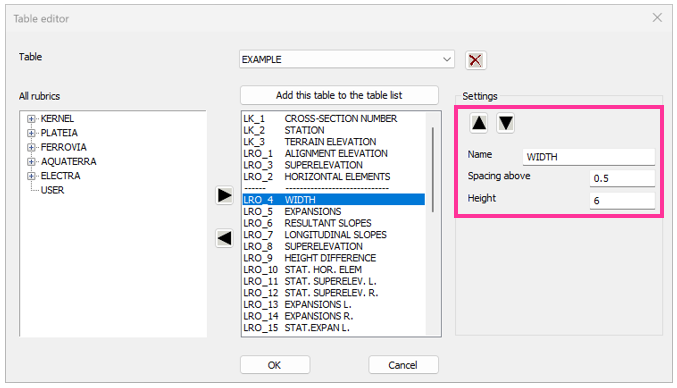Image resolution: width=677 pixels, height=388 pixels.
Task: Select LRO_2 HORIZONTAL ELEMENTS row
Action: tap(333, 177)
